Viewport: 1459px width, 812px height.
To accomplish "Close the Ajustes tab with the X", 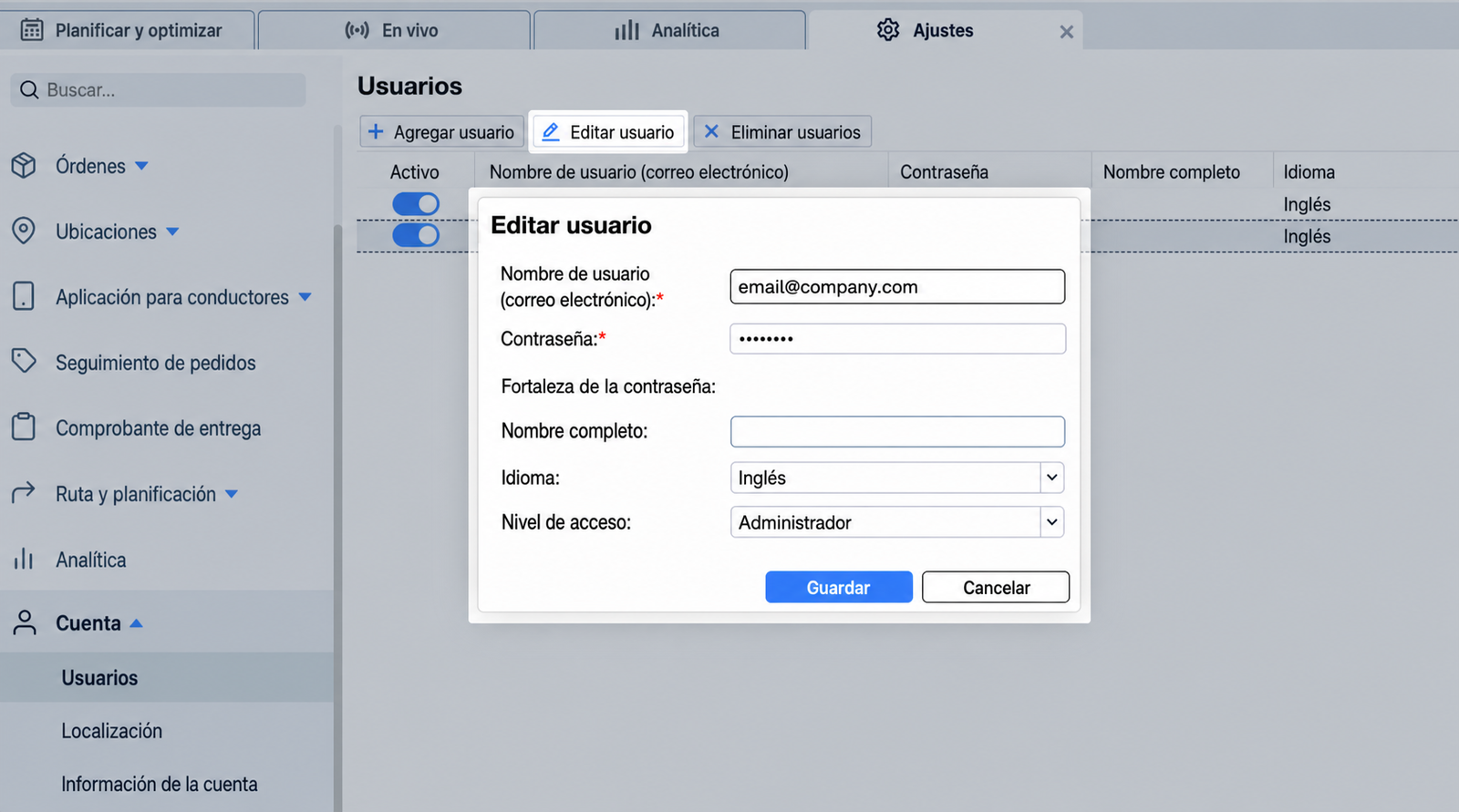I will (x=1066, y=32).
